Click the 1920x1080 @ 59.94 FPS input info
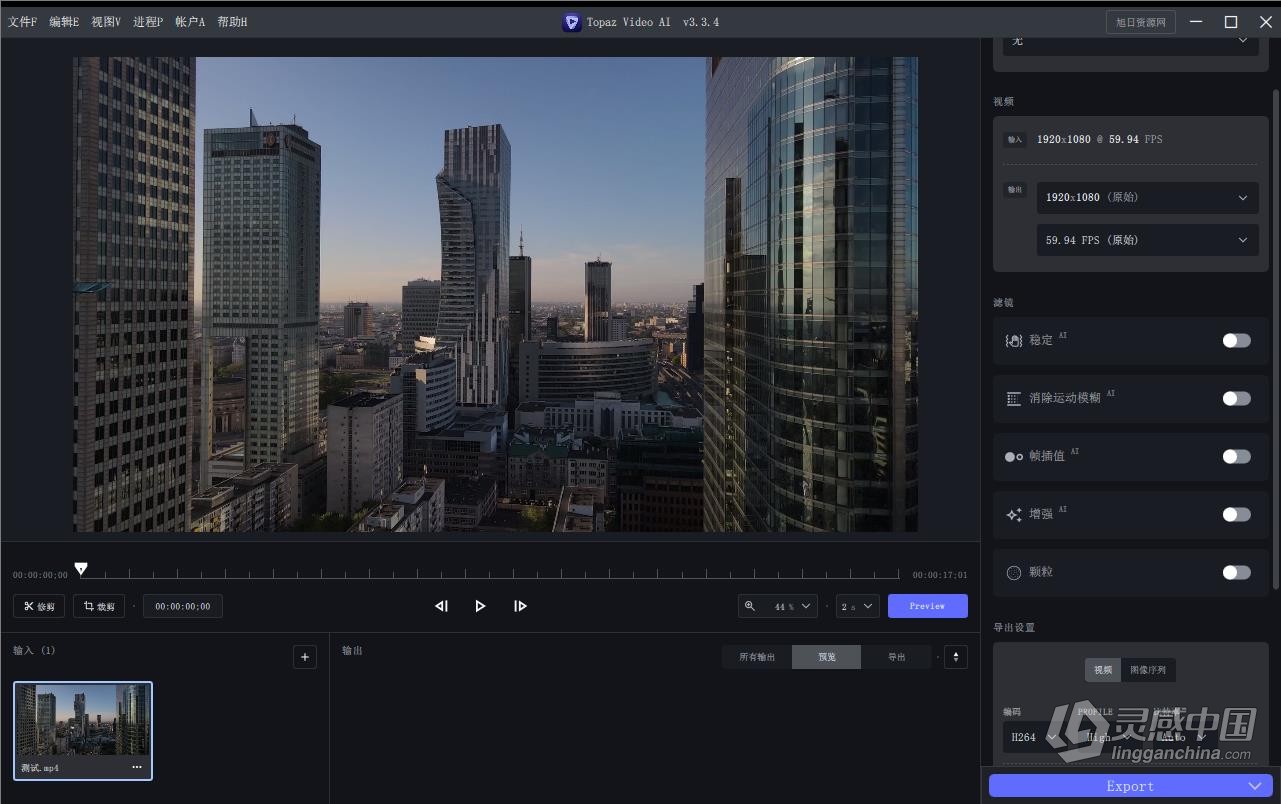 (1099, 139)
